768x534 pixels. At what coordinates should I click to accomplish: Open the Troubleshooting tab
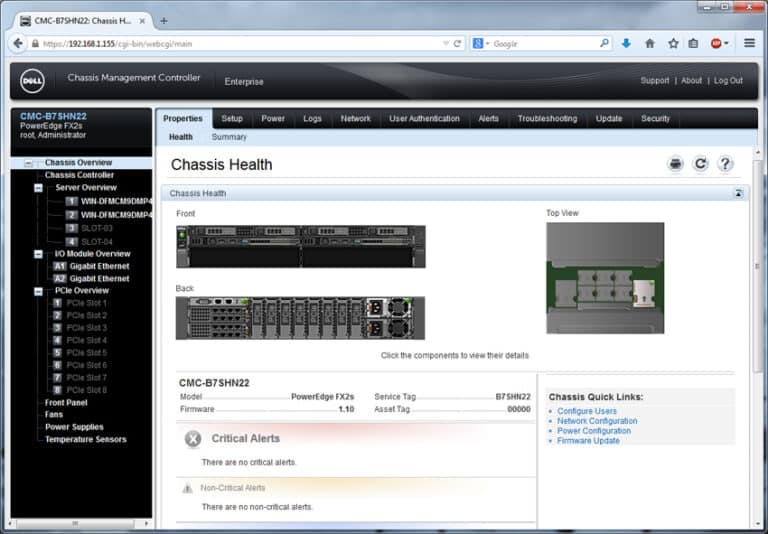pyautogui.click(x=547, y=119)
